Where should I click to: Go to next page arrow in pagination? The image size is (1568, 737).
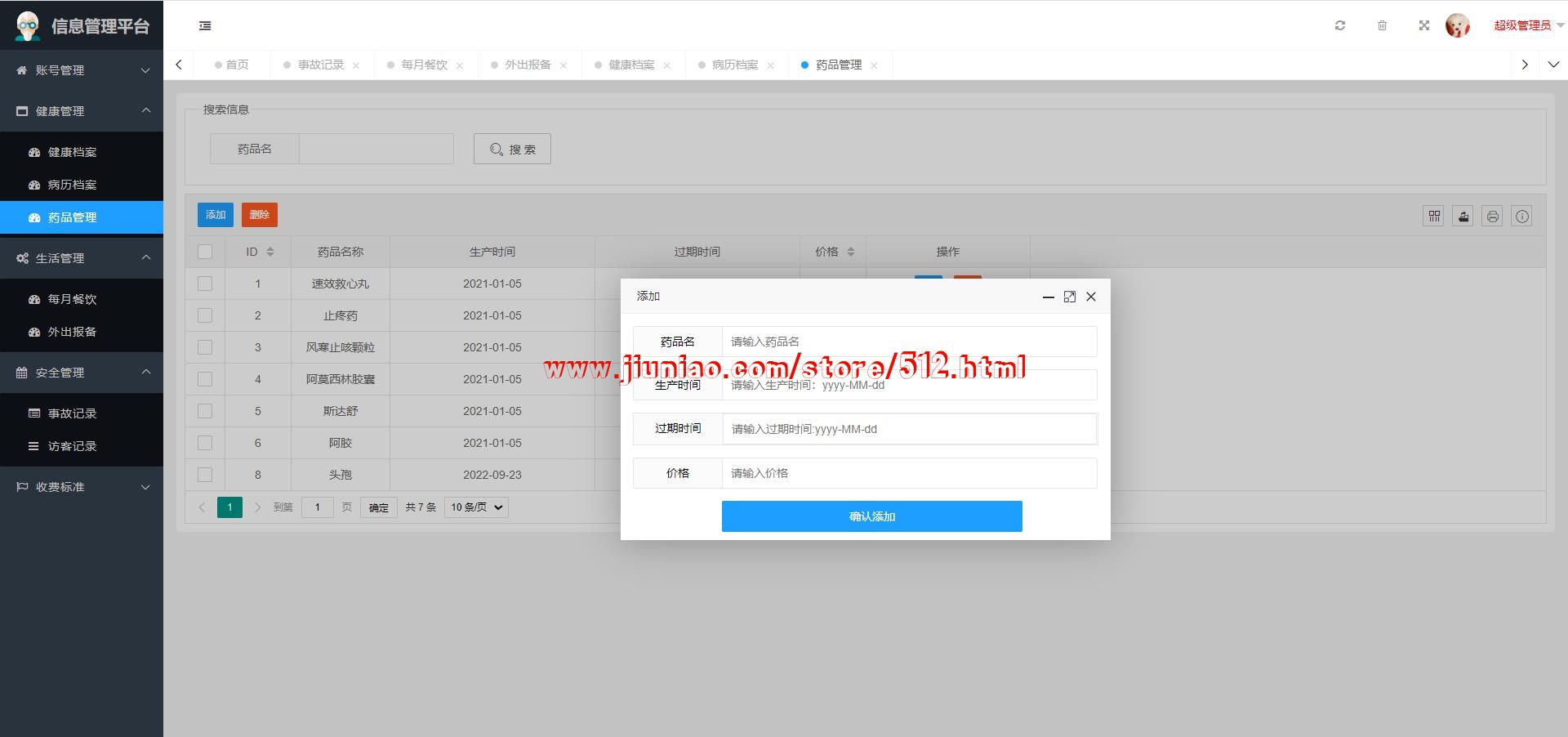click(258, 507)
